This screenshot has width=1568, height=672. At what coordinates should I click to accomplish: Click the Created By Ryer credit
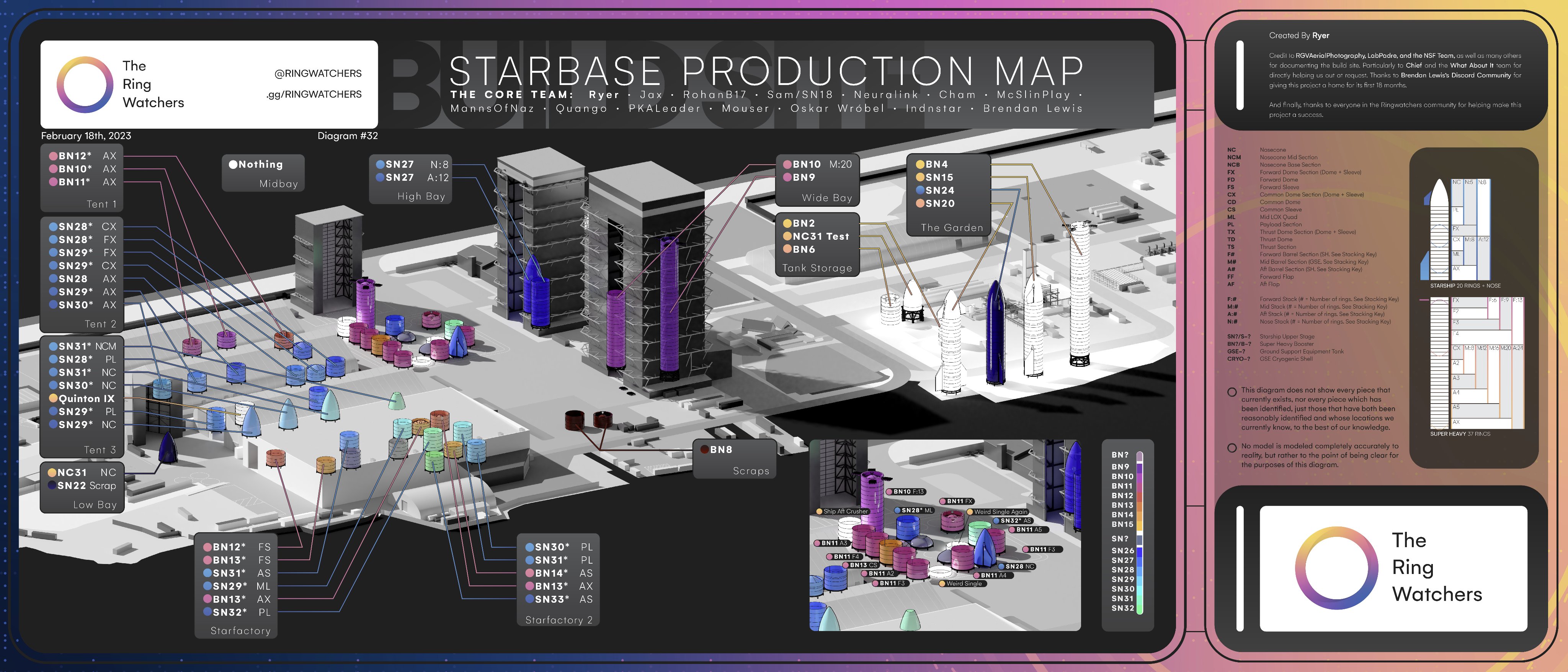[1298, 35]
